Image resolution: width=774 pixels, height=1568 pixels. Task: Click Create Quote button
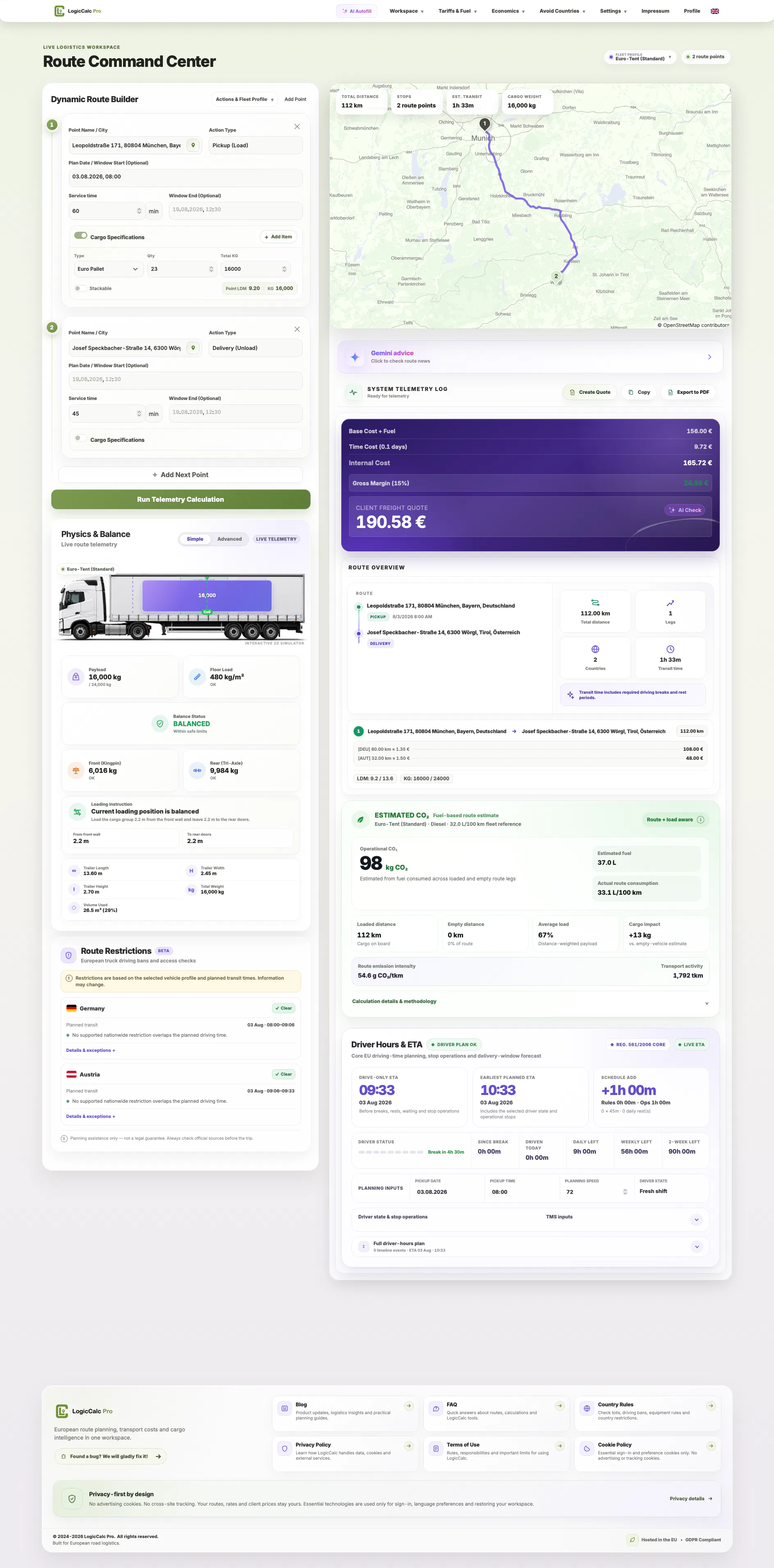pyautogui.click(x=590, y=392)
